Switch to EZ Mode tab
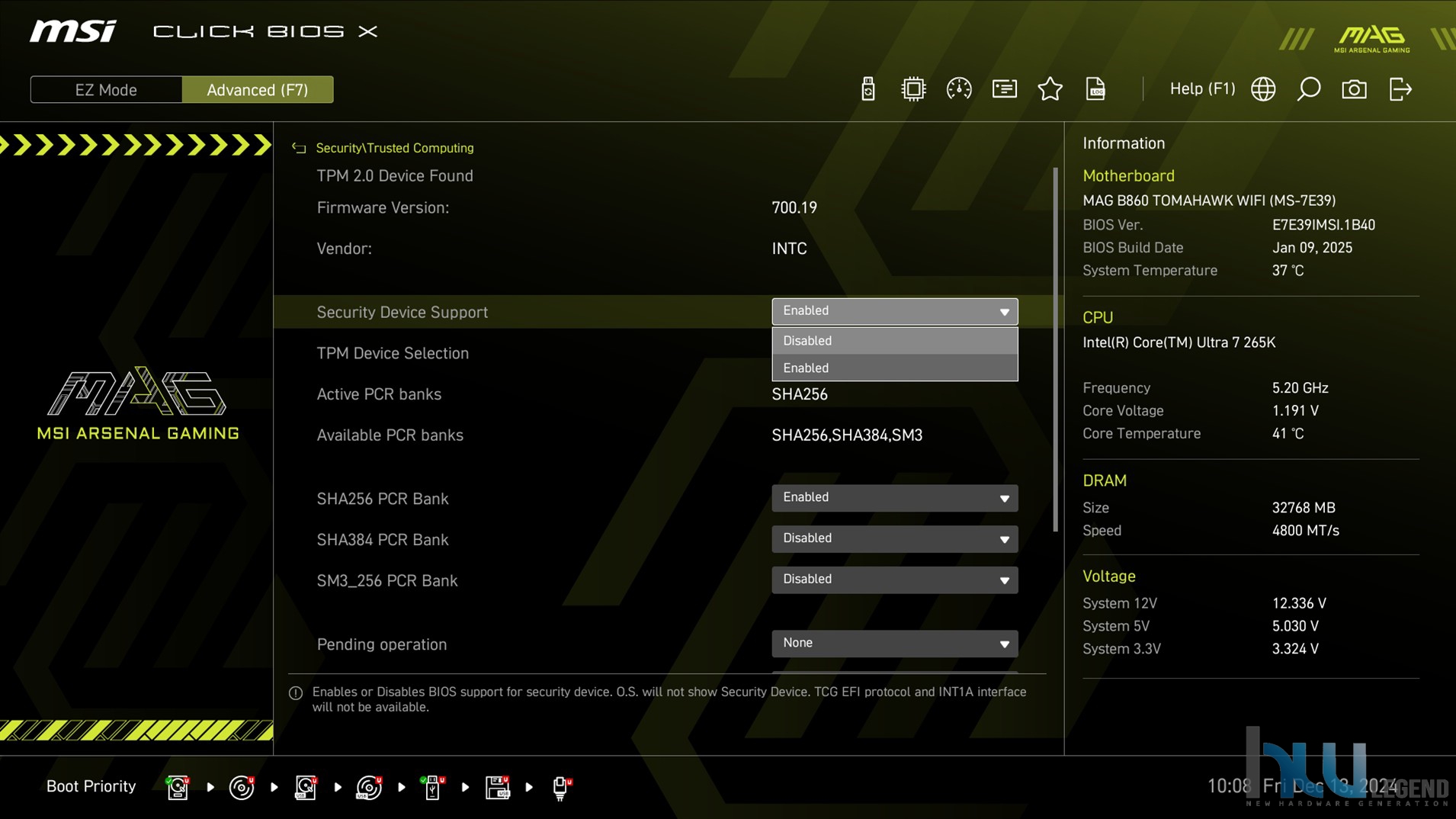 [106, 90]
